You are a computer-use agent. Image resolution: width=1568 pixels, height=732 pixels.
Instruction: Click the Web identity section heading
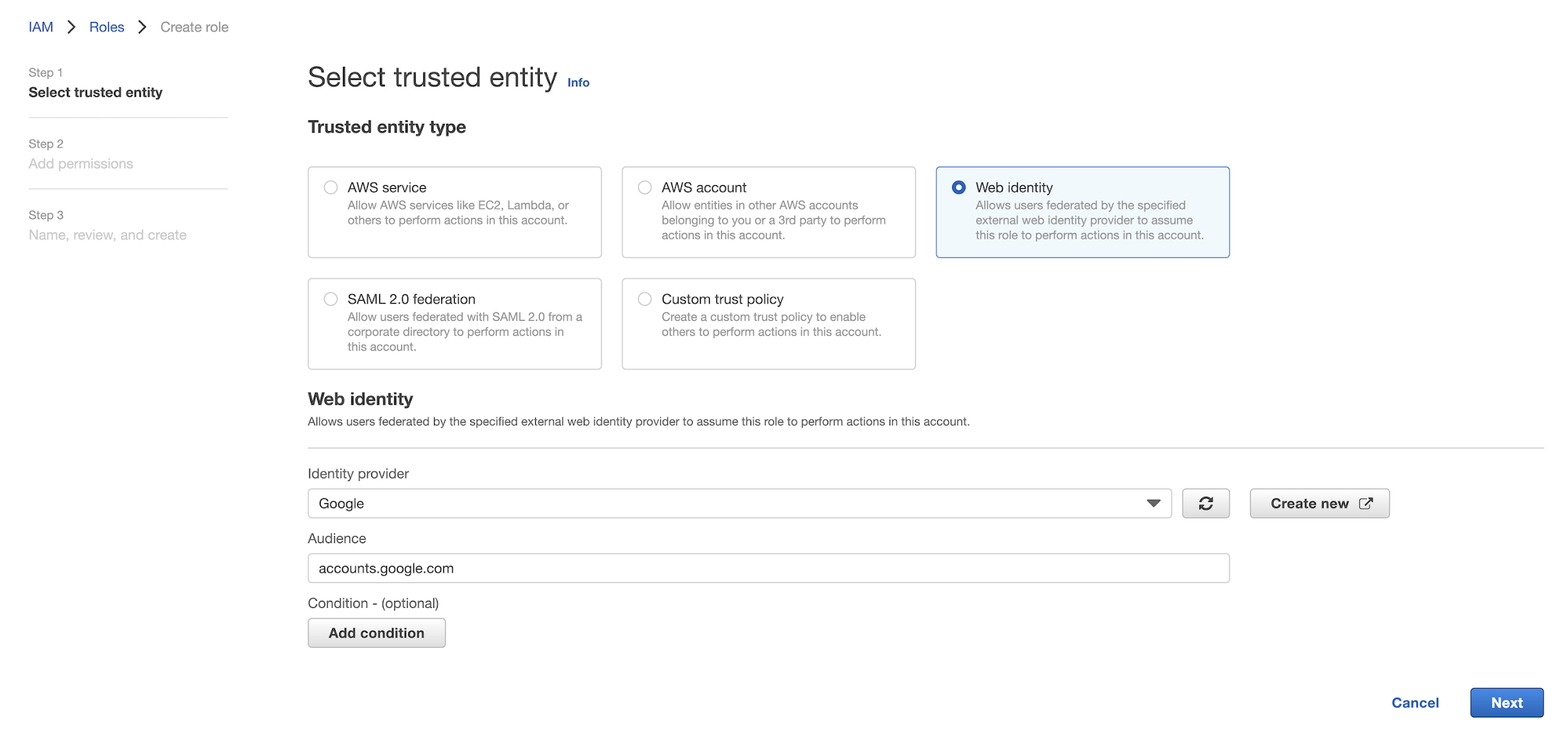point(361,399)
